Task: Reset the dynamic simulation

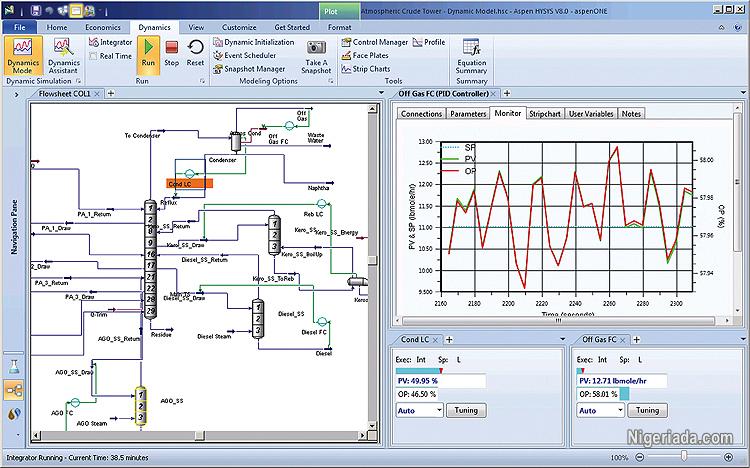Action: (196, 51)
